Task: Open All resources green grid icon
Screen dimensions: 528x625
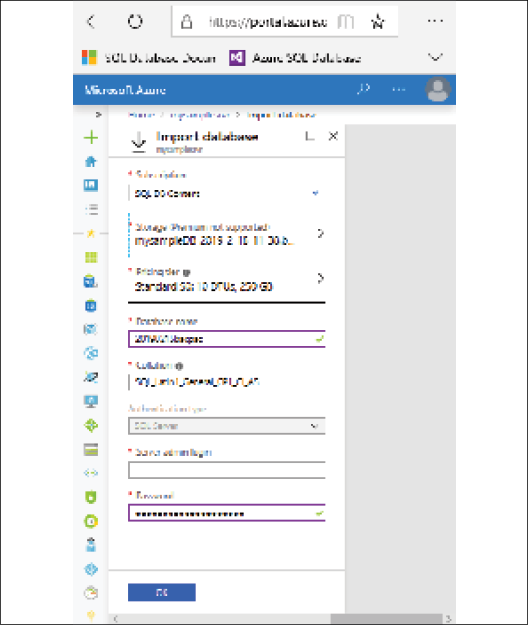Action: [x=91, y=257]
